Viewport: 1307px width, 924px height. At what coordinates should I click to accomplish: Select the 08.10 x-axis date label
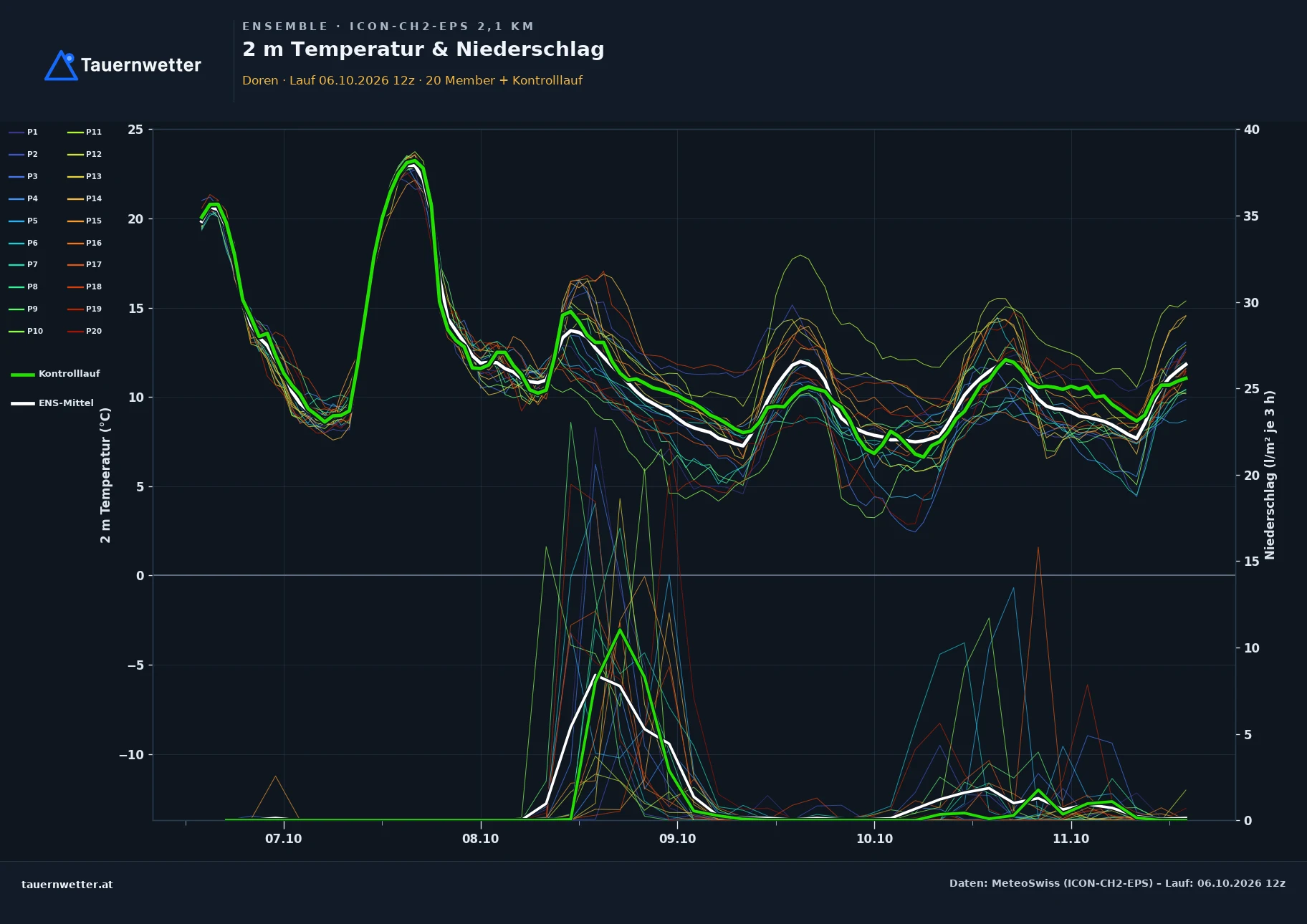tap(481, 839)
